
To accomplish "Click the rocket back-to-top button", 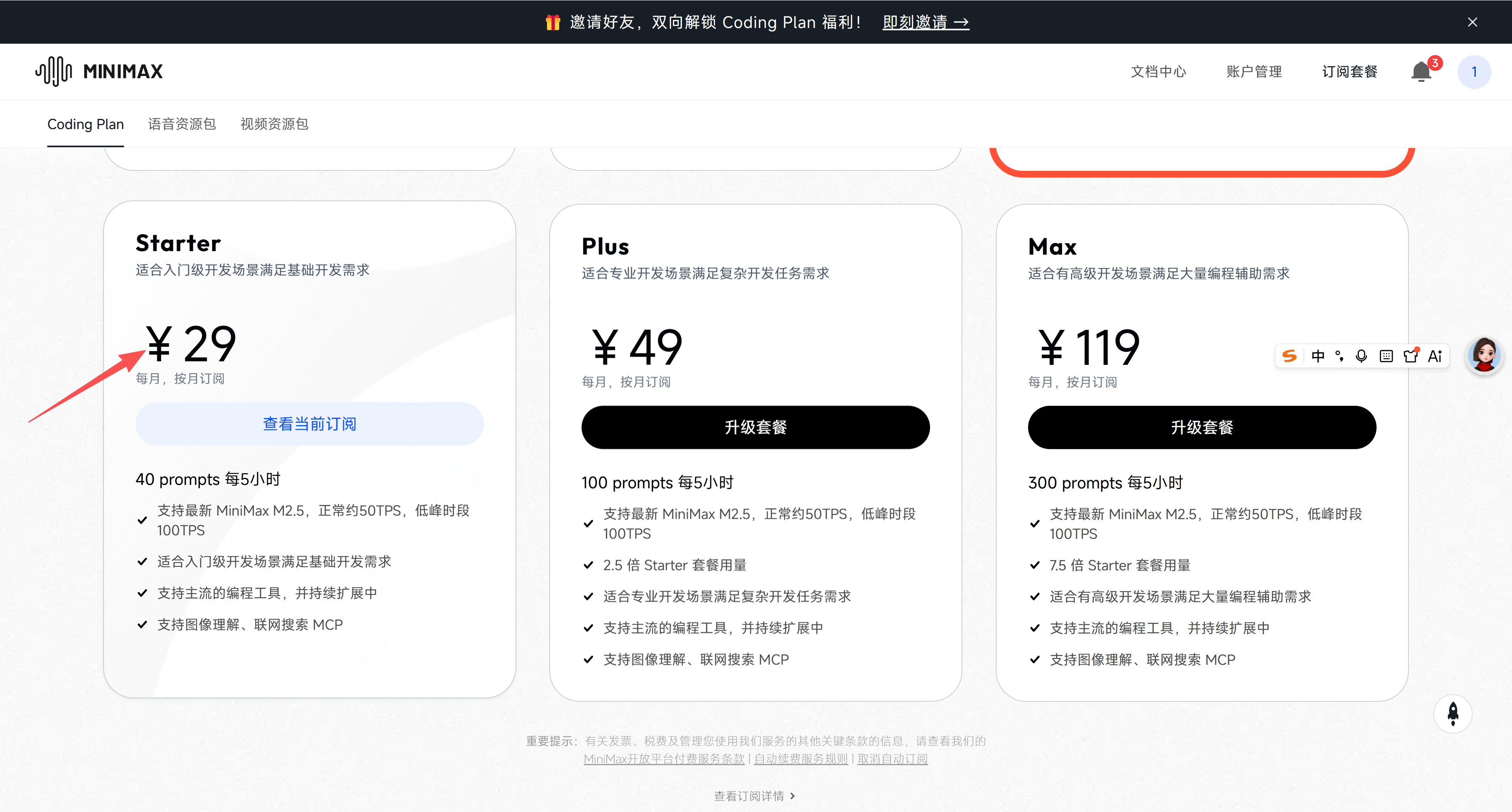I will 1453,714.
